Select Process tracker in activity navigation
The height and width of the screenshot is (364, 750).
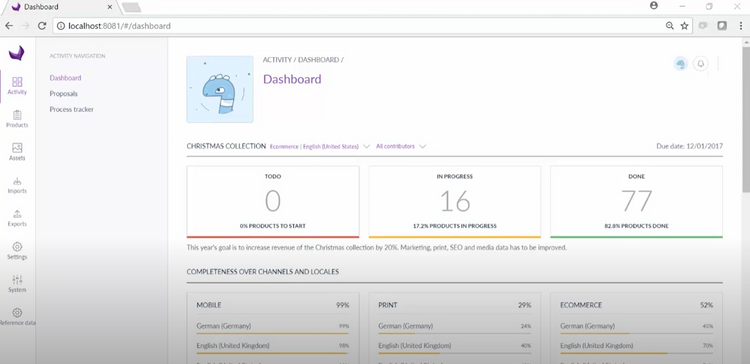(x=72, y=110)
